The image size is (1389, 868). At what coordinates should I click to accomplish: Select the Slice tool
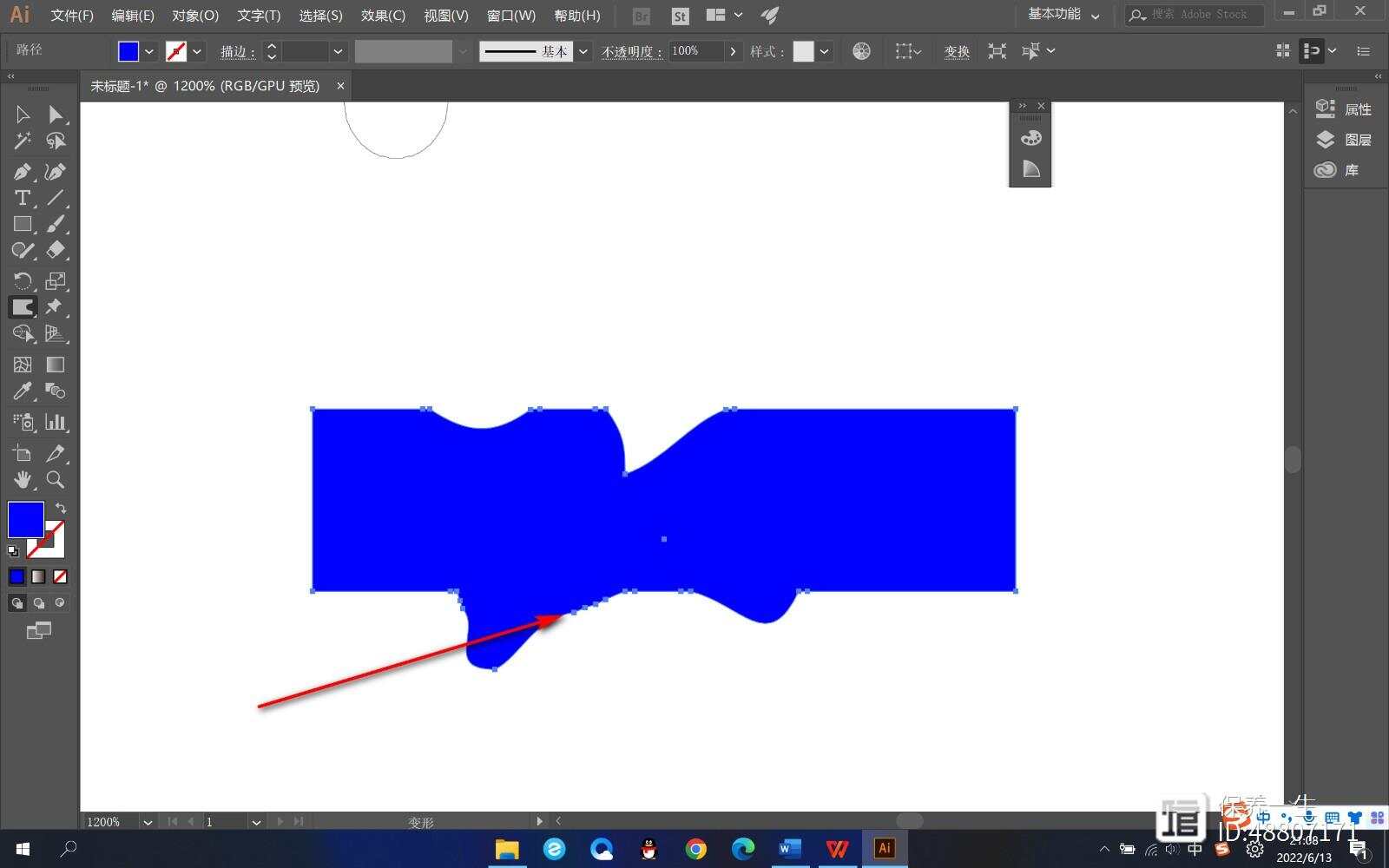click(x=56, y=453)
